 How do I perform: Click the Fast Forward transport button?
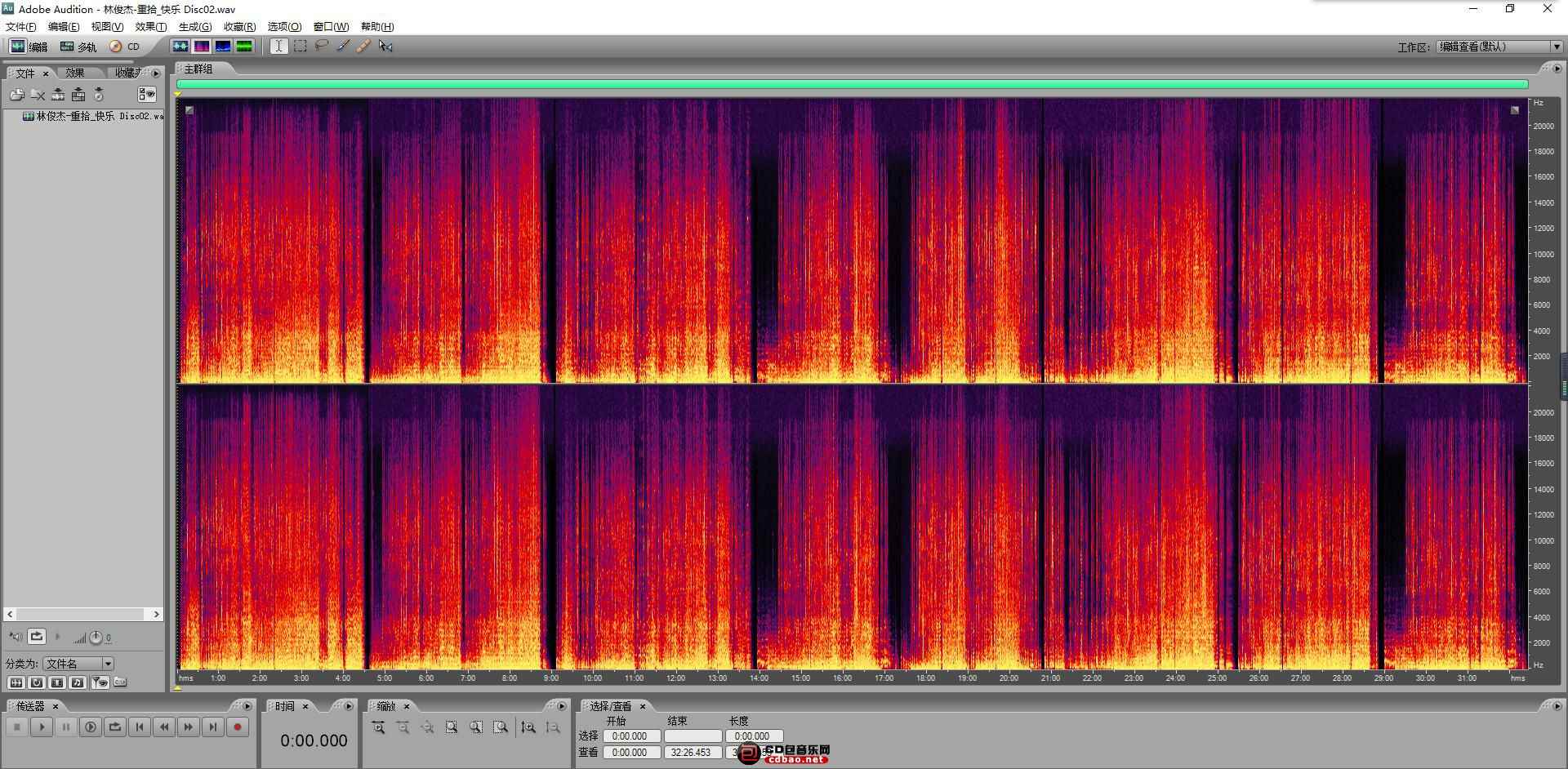click(x=189, y=727)
